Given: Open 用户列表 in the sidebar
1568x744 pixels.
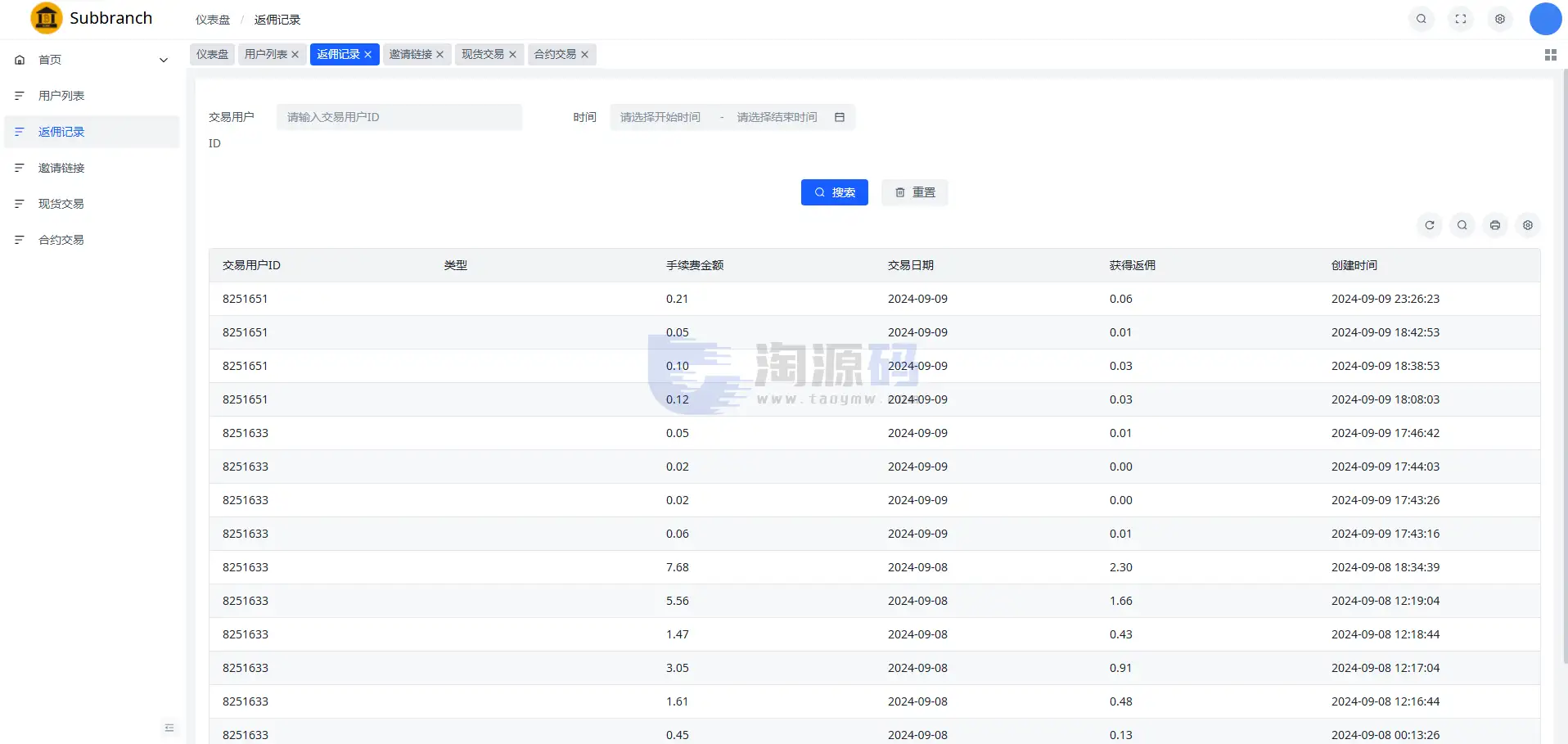Looking at the screenshot, I should tap(92, 96).
